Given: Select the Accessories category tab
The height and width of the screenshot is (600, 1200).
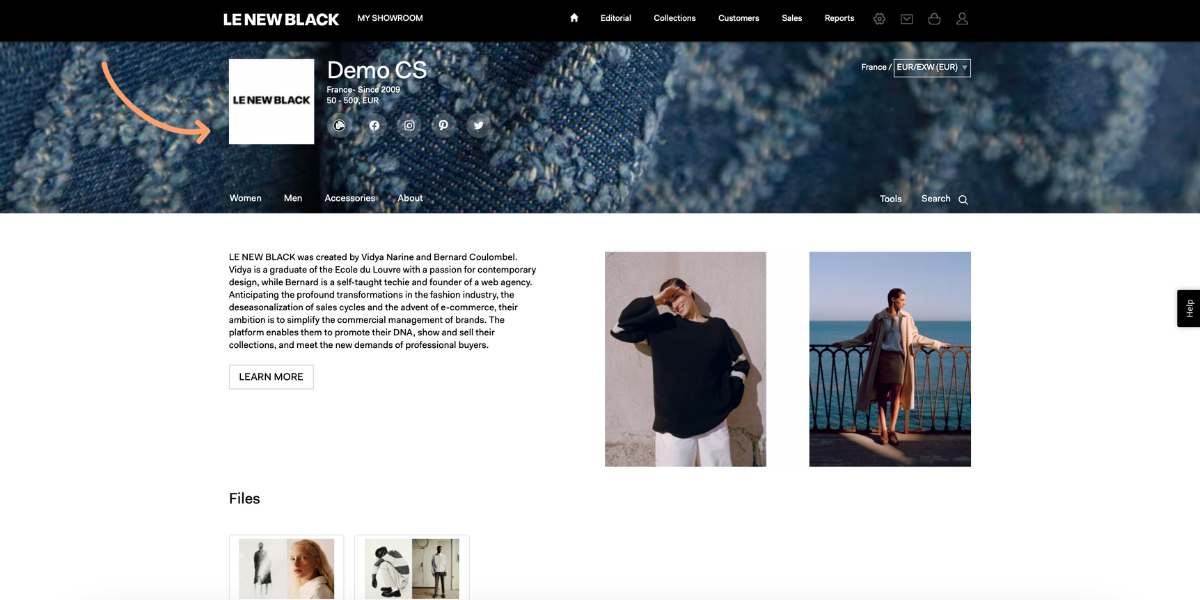Looking at the screenshot, I should pos(350,198).
